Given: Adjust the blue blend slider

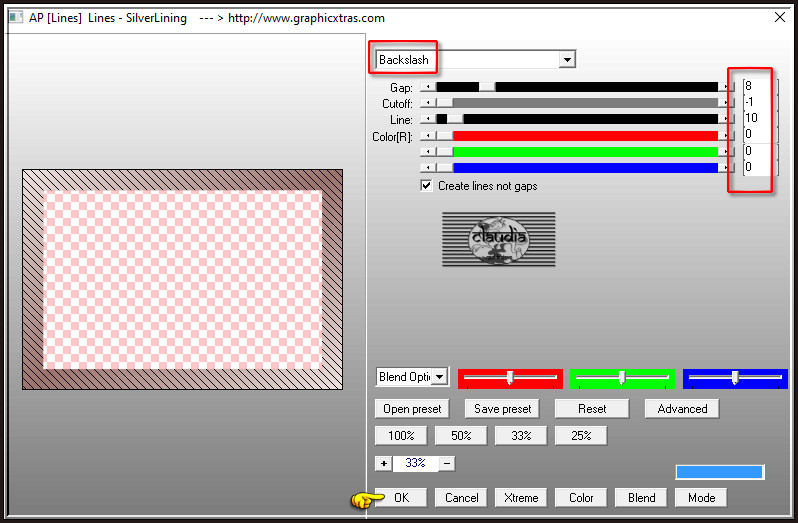Looking at the screenshot, I should (734, 377).
